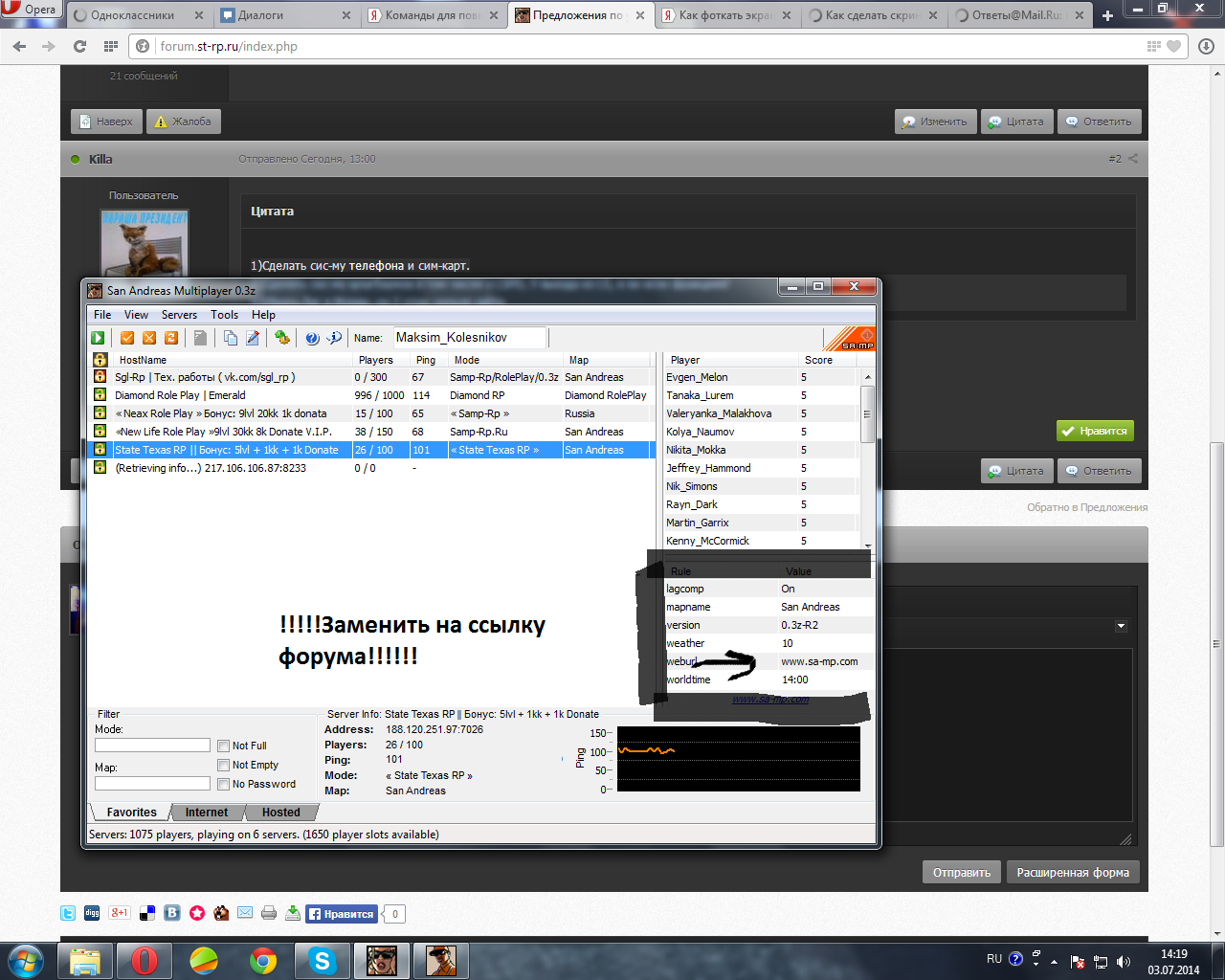The width and height of the screenshot is (1225, 980).
Task: Select the New Life Role Play server
Action: pyautogui.click(x=371, y=432)
